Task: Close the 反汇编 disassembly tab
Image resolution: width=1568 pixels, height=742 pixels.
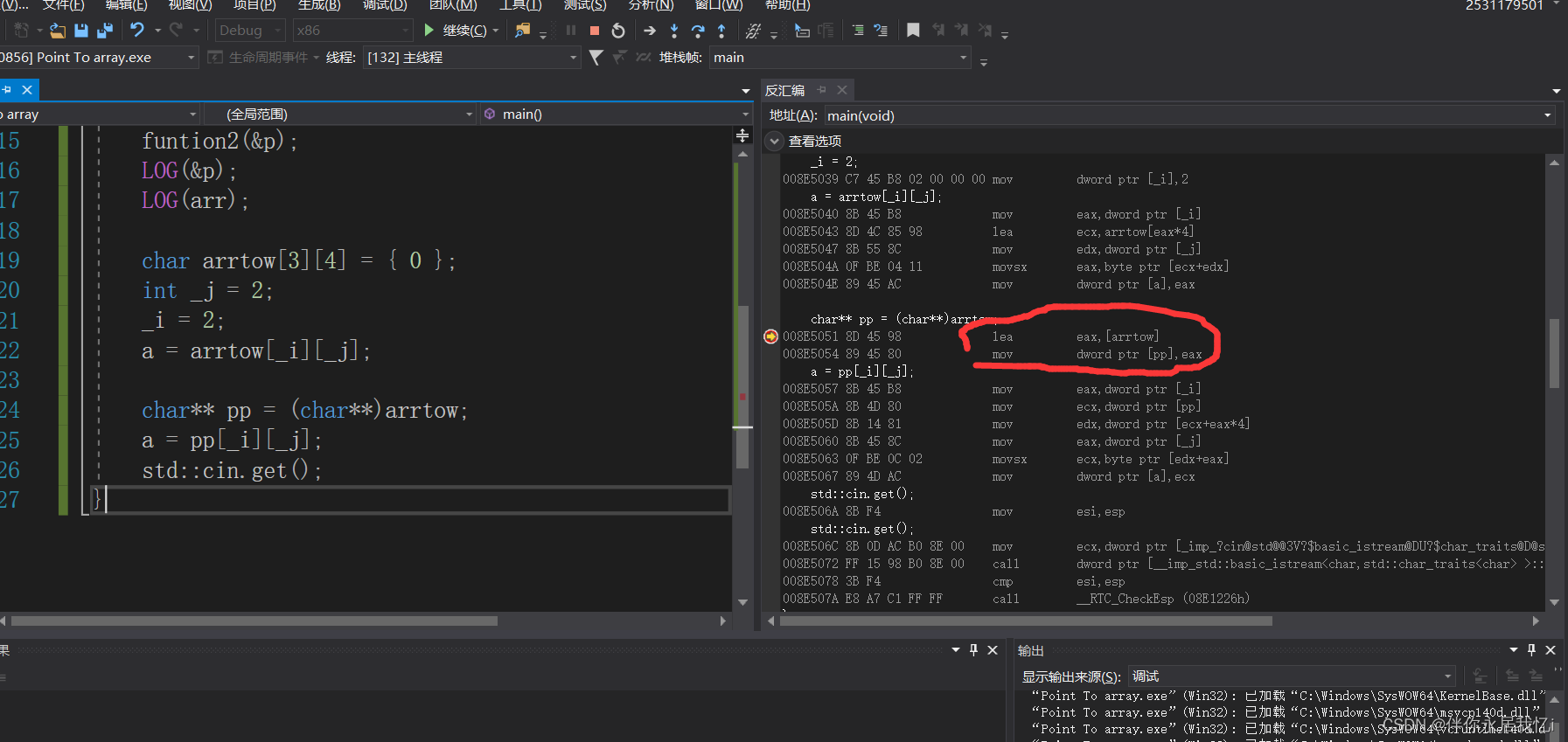Action: point(842,90)
